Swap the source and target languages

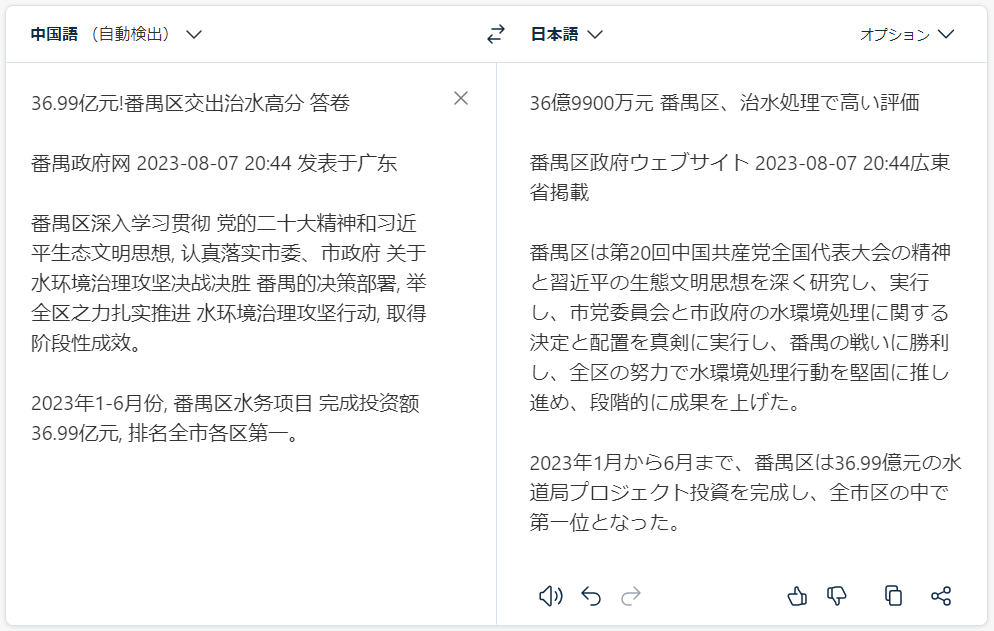coord(496,34)
